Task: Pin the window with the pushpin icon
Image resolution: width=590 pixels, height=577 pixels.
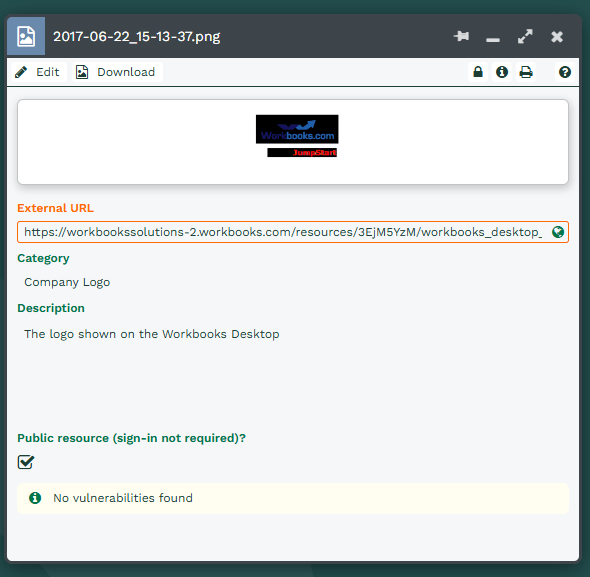Action: click(x=461, y=36)
